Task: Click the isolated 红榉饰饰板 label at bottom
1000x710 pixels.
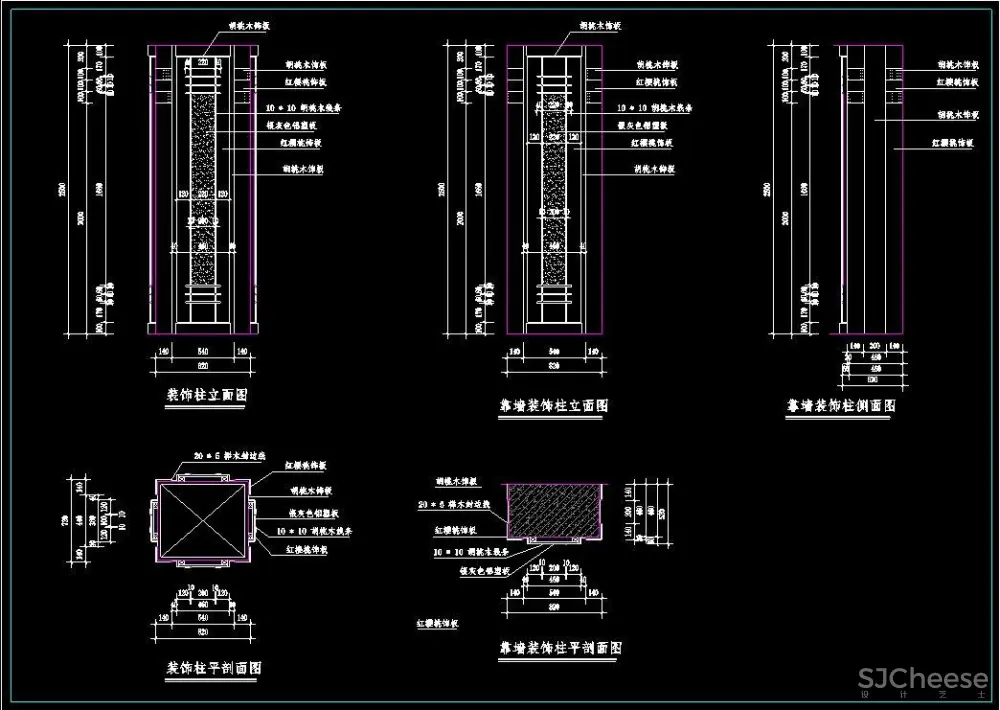Action: click(x=437, y=623)
